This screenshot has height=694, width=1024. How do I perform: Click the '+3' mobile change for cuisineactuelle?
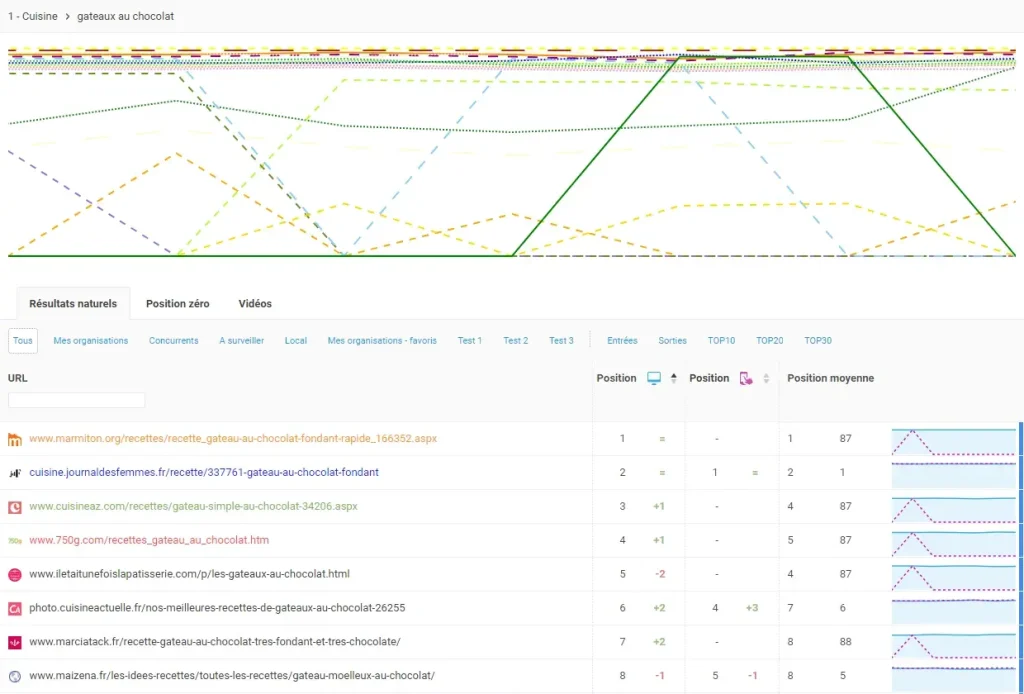point(752,608)
